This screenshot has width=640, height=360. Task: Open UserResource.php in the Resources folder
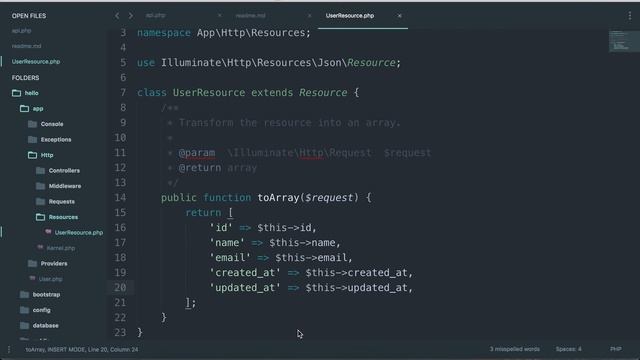(79, 233)
